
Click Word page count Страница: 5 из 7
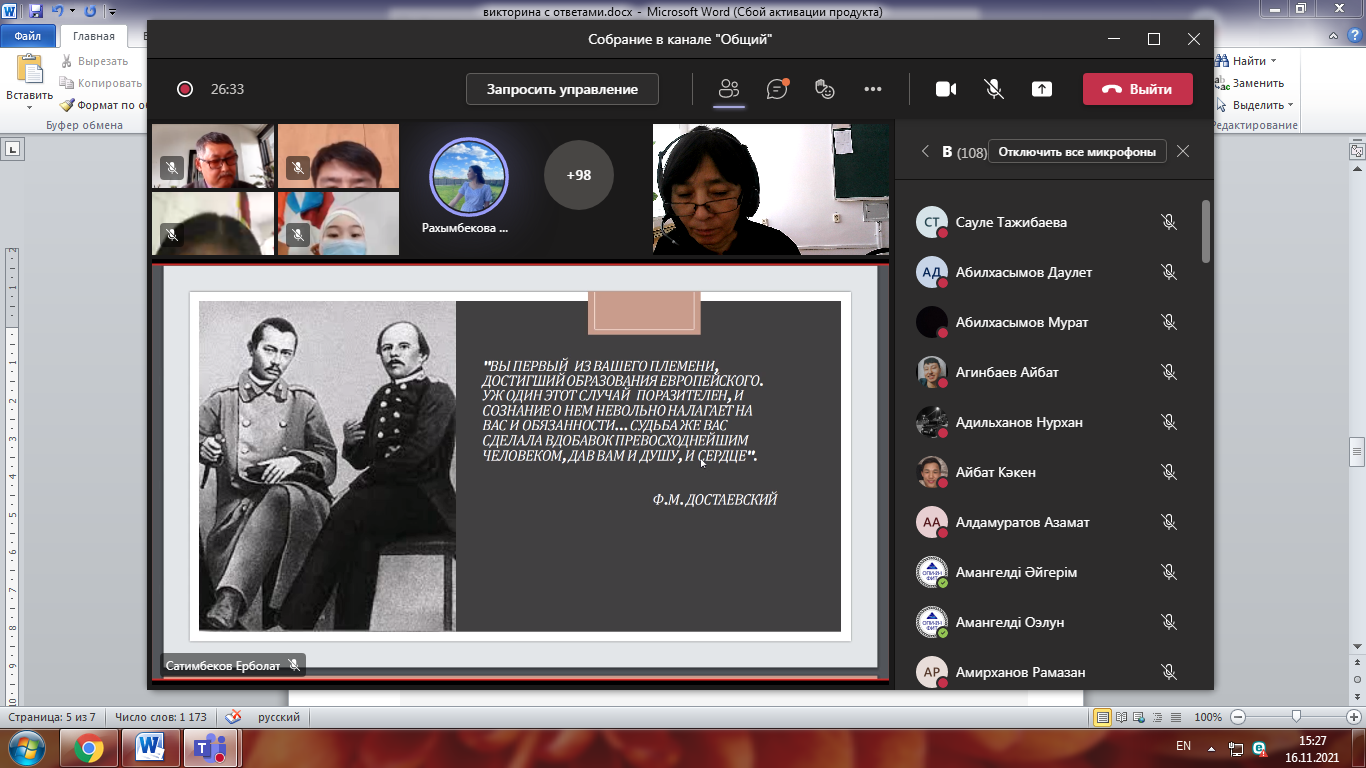point(52,717)
